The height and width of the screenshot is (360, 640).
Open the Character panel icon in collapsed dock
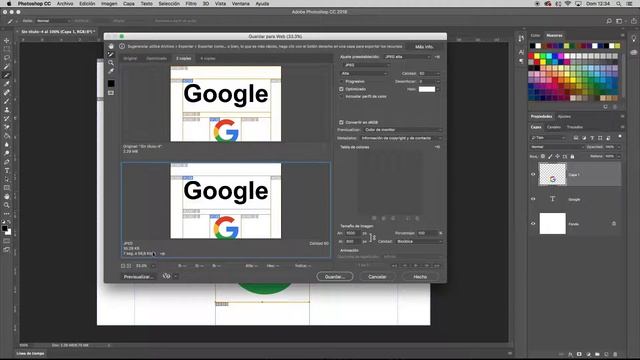coord(521,52)
